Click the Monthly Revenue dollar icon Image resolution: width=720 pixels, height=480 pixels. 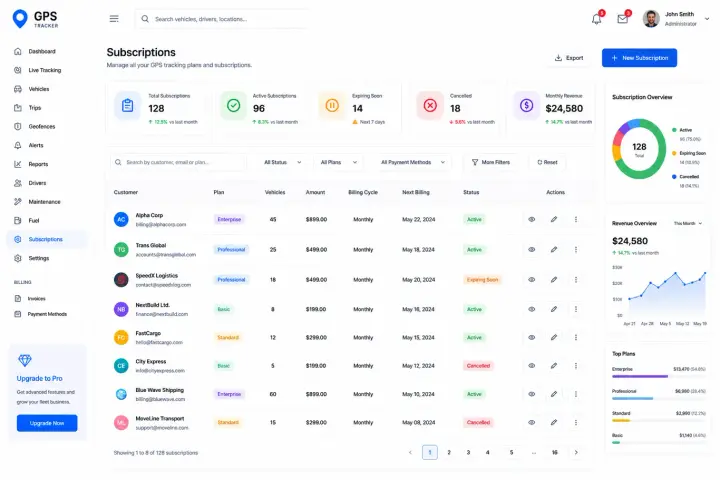526,106
